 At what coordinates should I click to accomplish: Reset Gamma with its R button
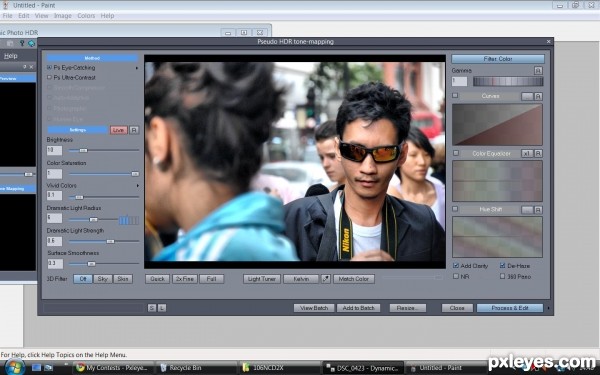[538, 70]
